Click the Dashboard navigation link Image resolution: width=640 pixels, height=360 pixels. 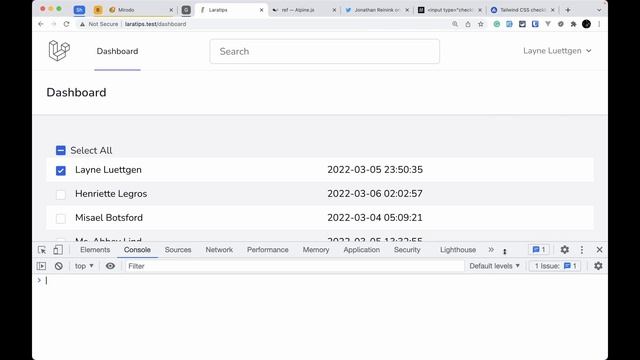[117, 51]
